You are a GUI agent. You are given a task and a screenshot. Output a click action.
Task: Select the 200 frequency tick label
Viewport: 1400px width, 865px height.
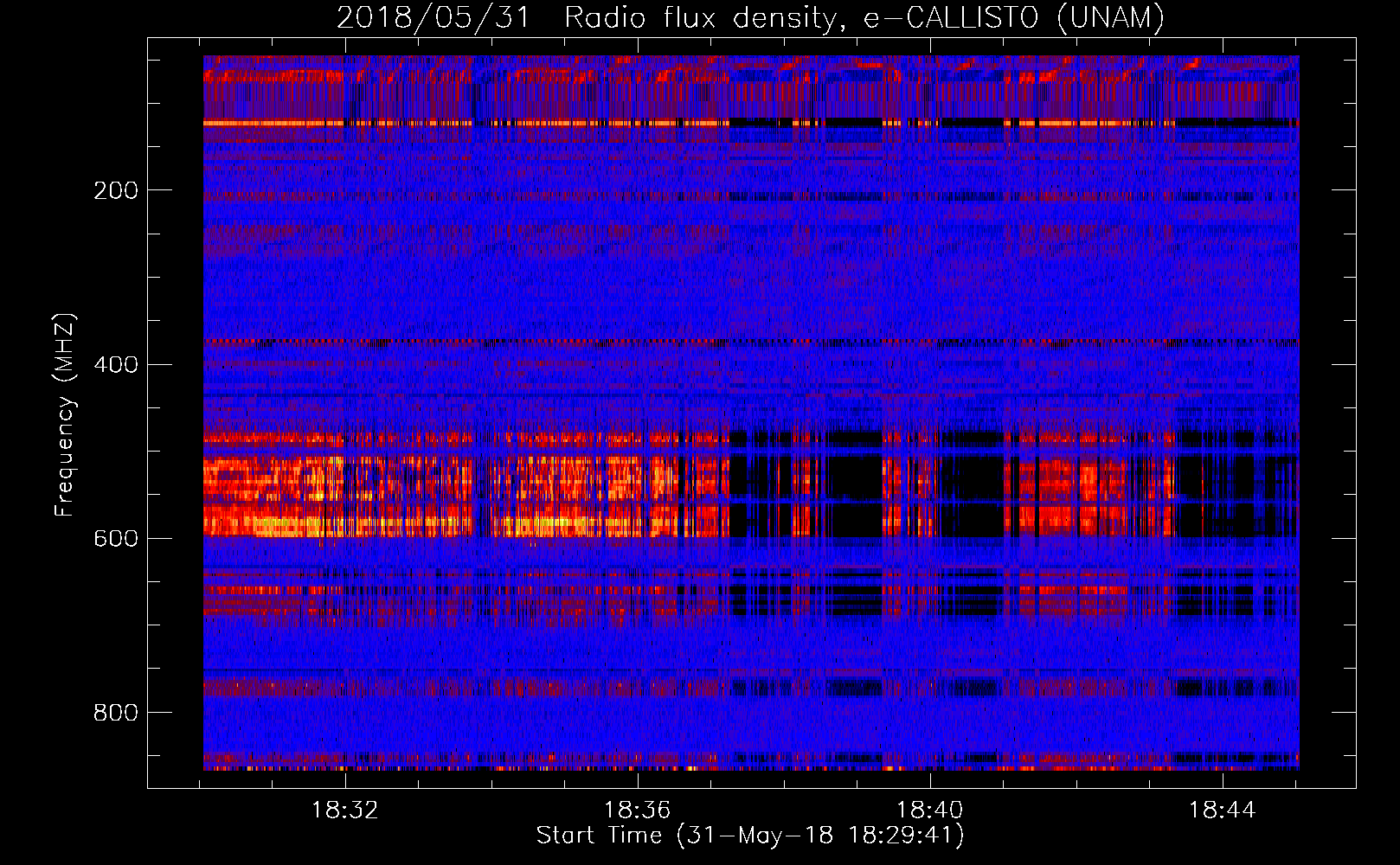coord(116,190)
